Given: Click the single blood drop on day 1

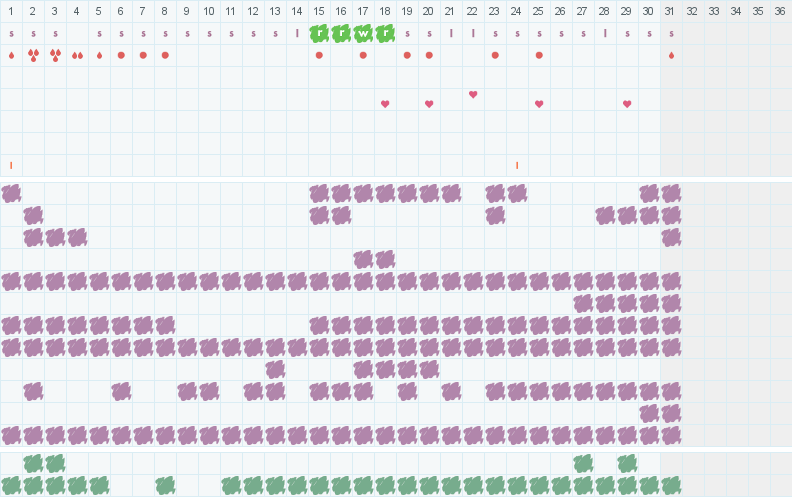Looking at the screenshot, I should [x=11, y=55].
